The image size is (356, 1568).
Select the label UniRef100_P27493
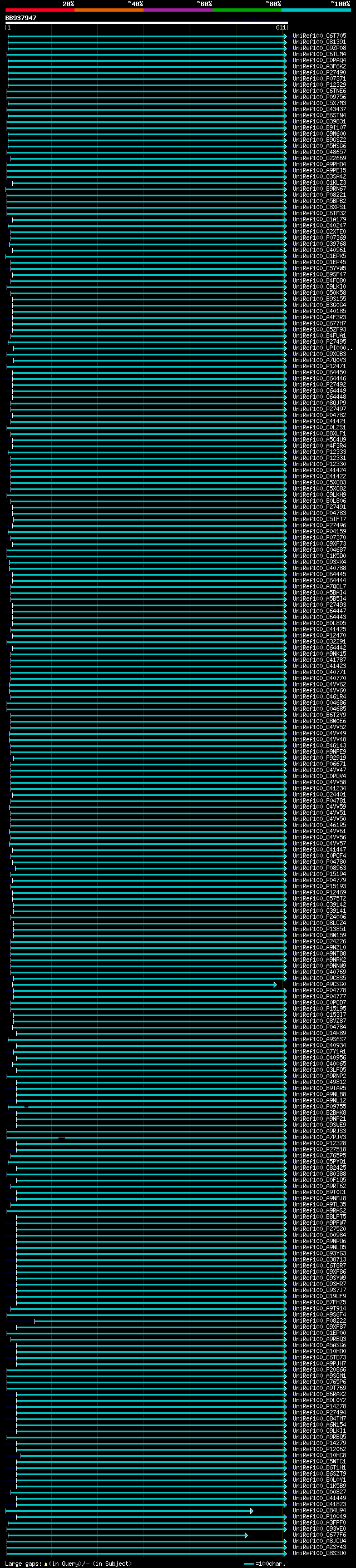pos(319,605)
